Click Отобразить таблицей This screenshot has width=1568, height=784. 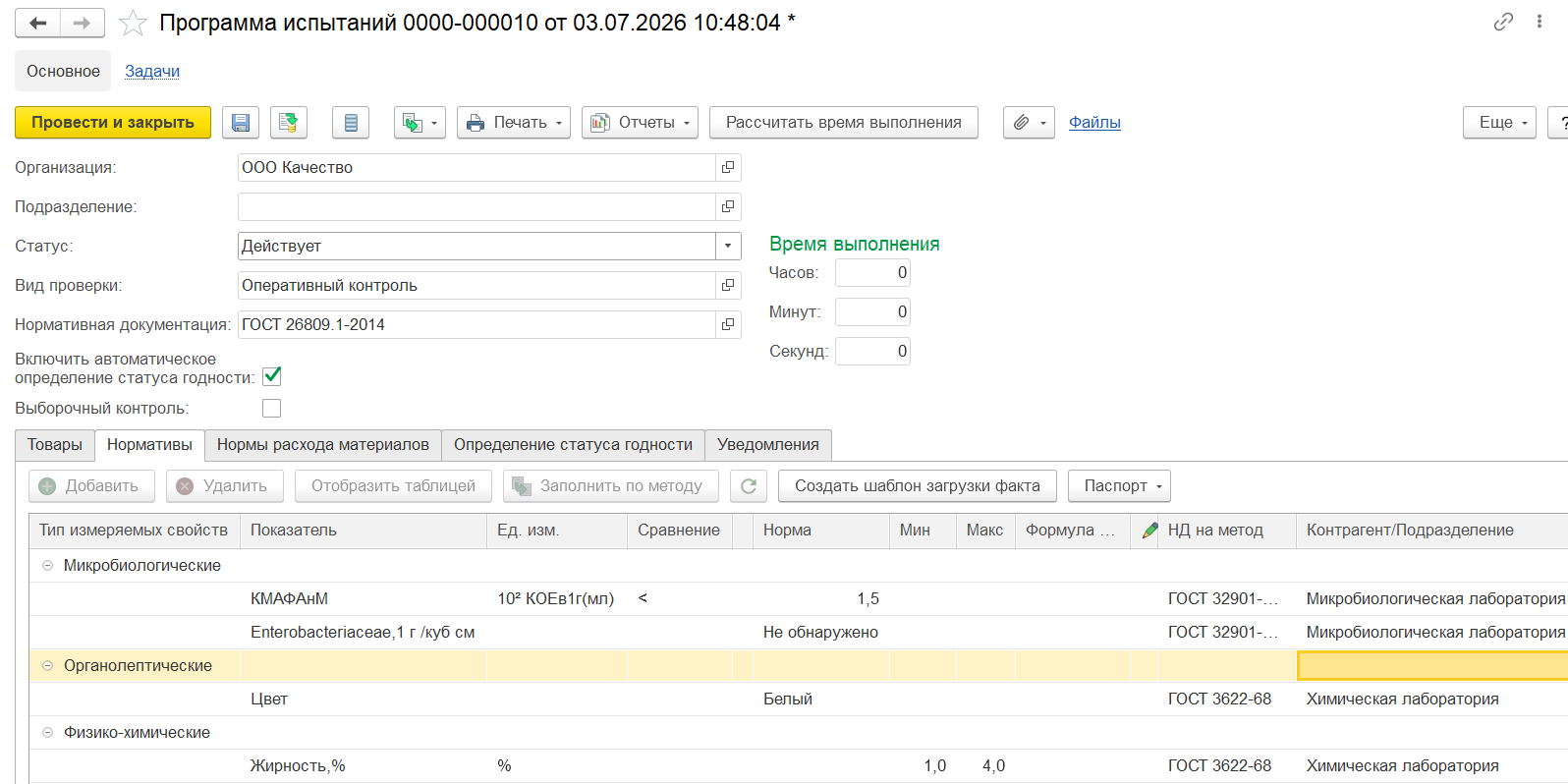393,486
